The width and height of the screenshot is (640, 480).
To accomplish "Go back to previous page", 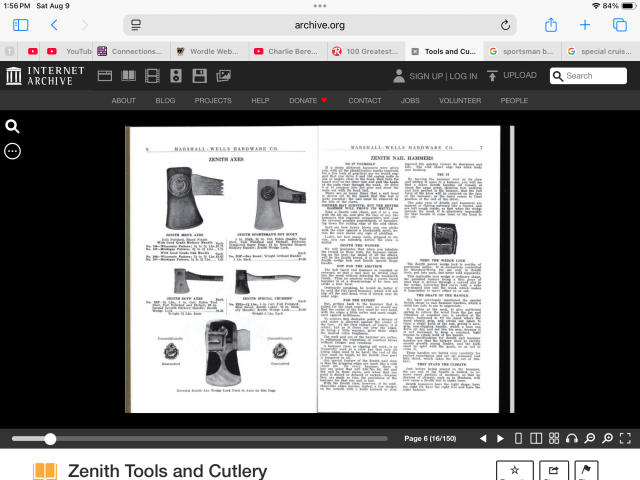I will (54, 25).
